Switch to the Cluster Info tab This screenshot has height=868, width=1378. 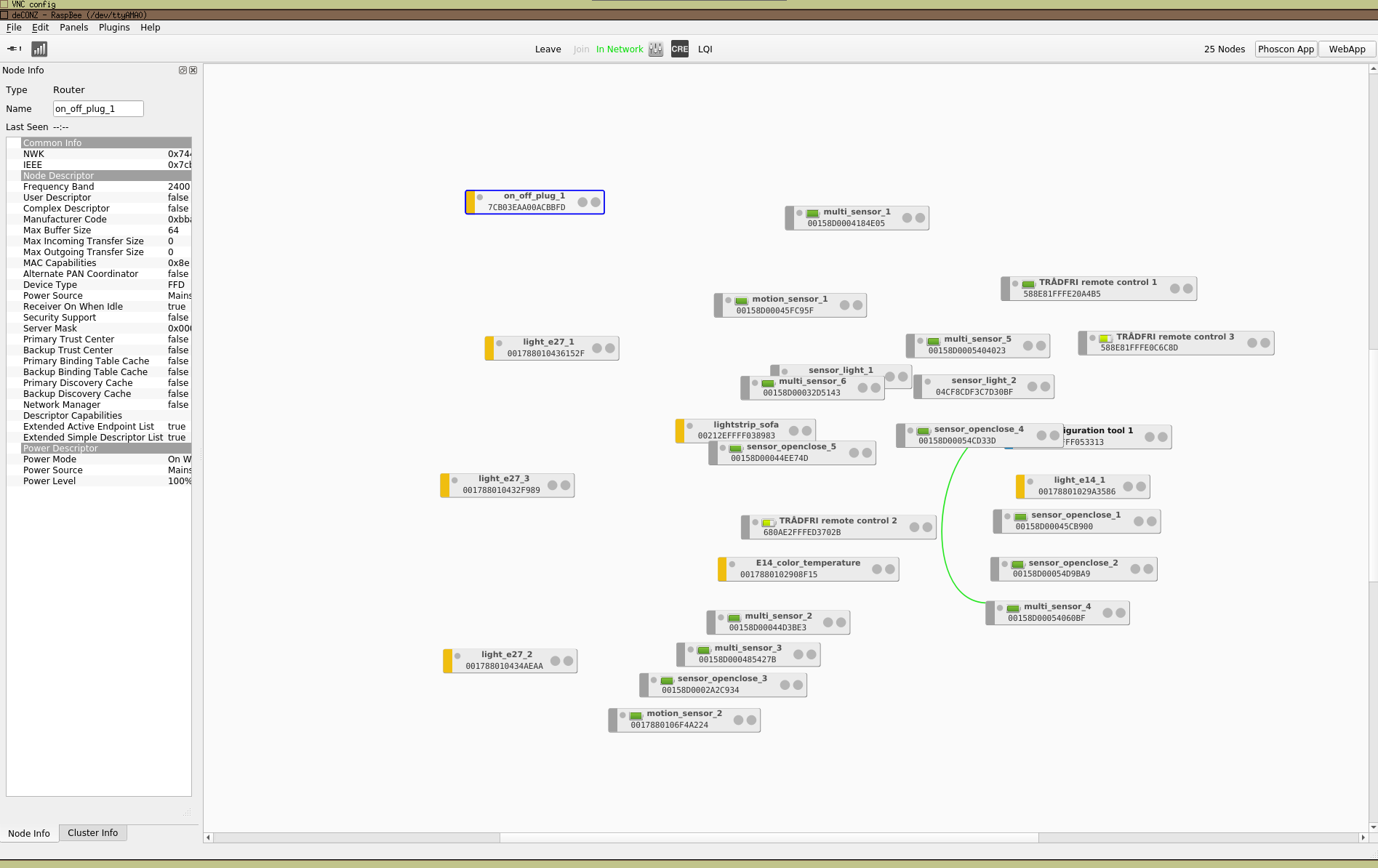pos(93,833)
